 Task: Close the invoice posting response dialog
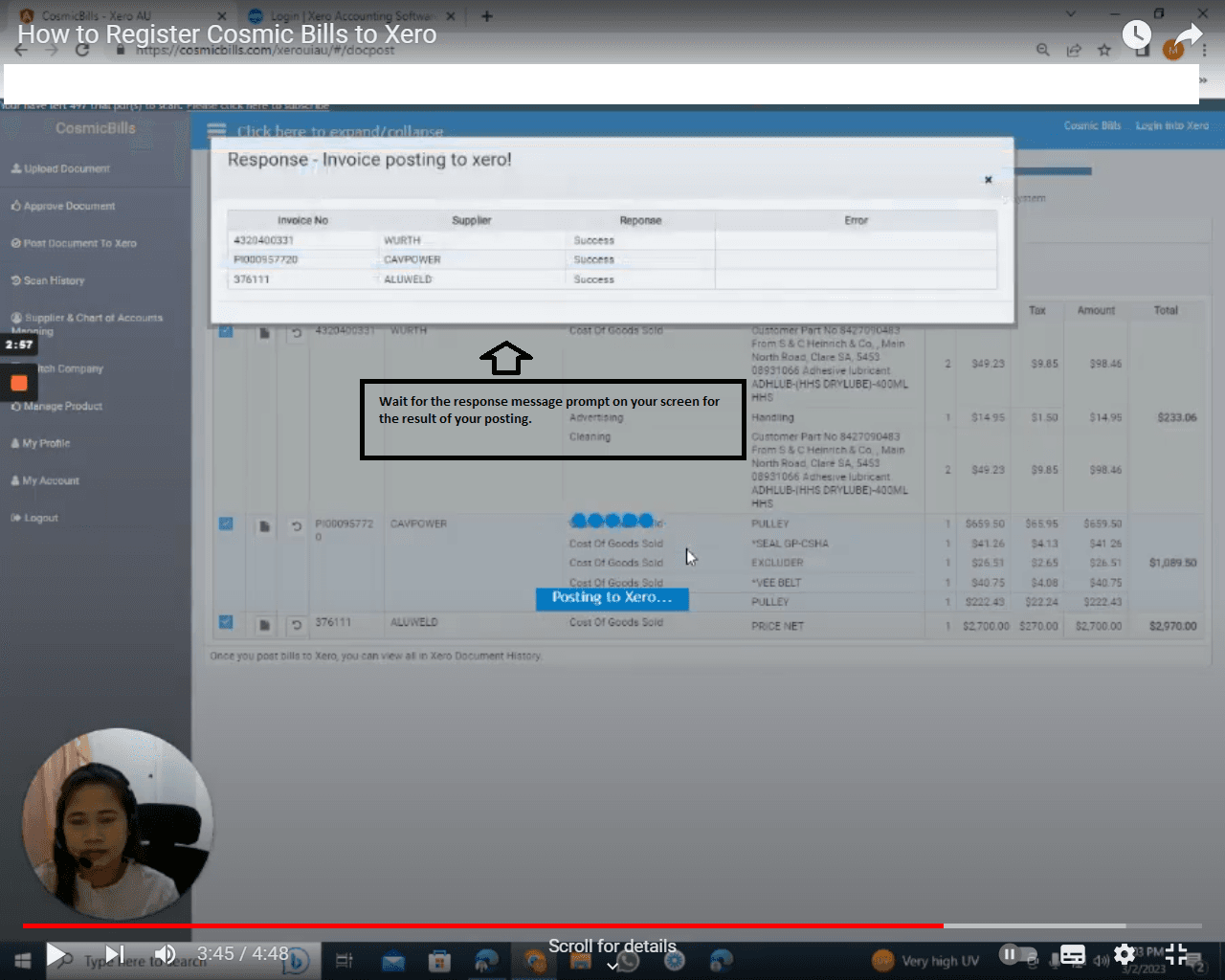(989, 180)
